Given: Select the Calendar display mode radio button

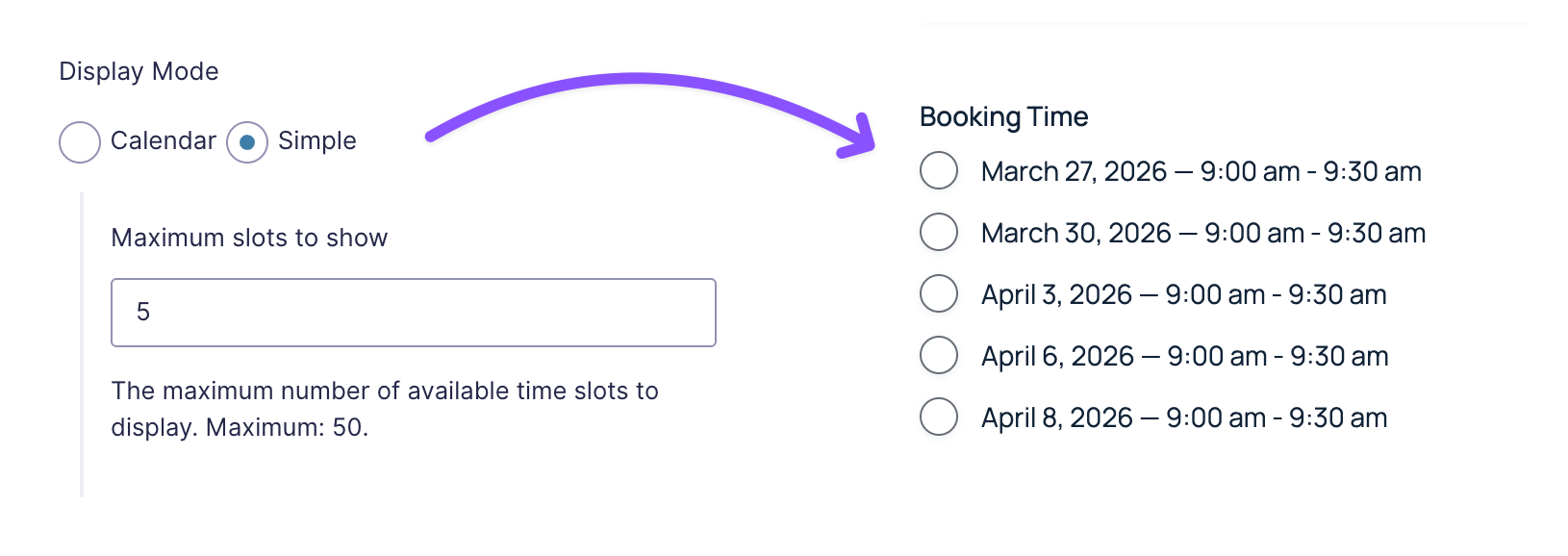Looking at the screenshot, I should [80, 142].
